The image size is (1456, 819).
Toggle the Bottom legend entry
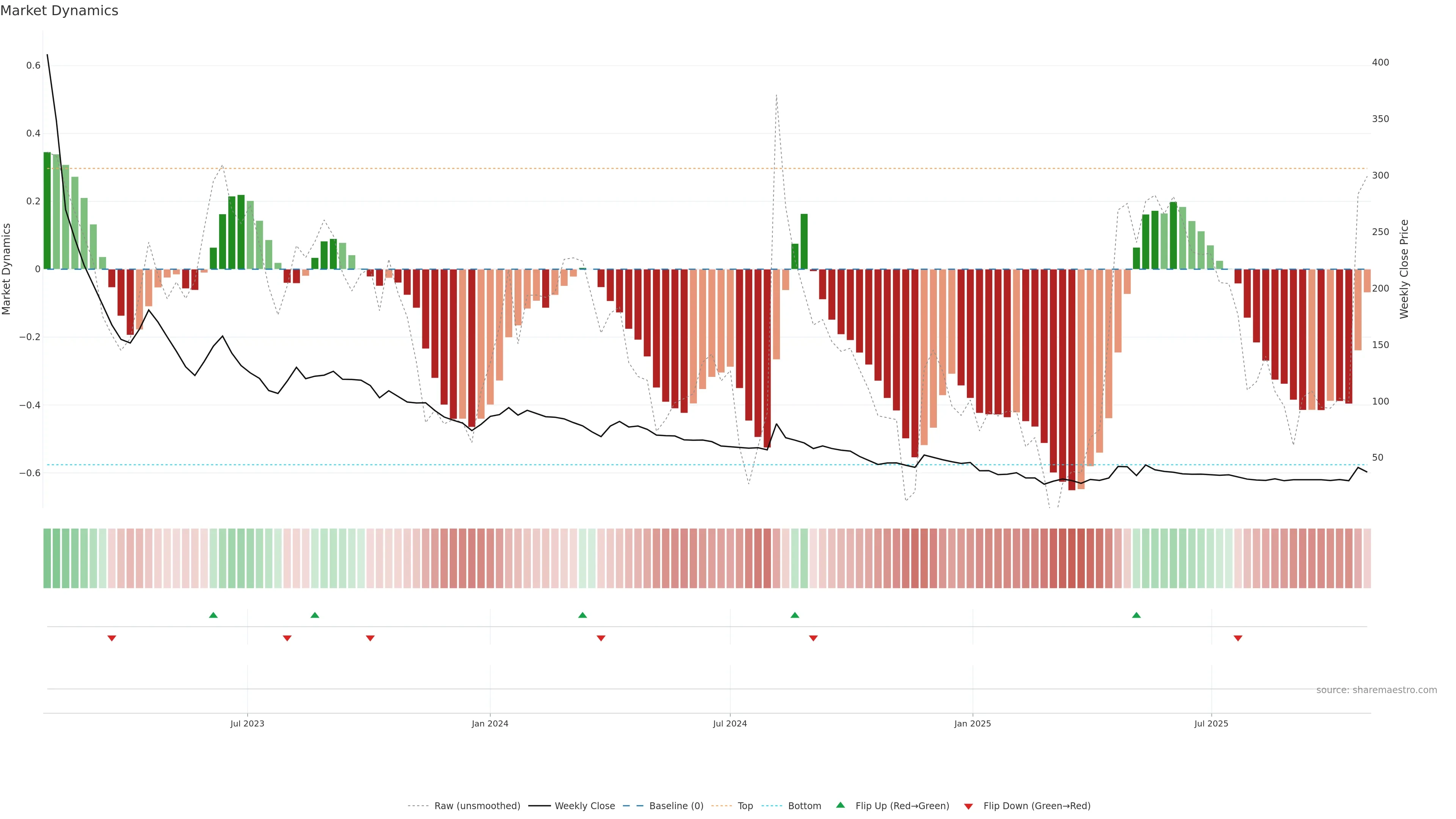(804, 806)
